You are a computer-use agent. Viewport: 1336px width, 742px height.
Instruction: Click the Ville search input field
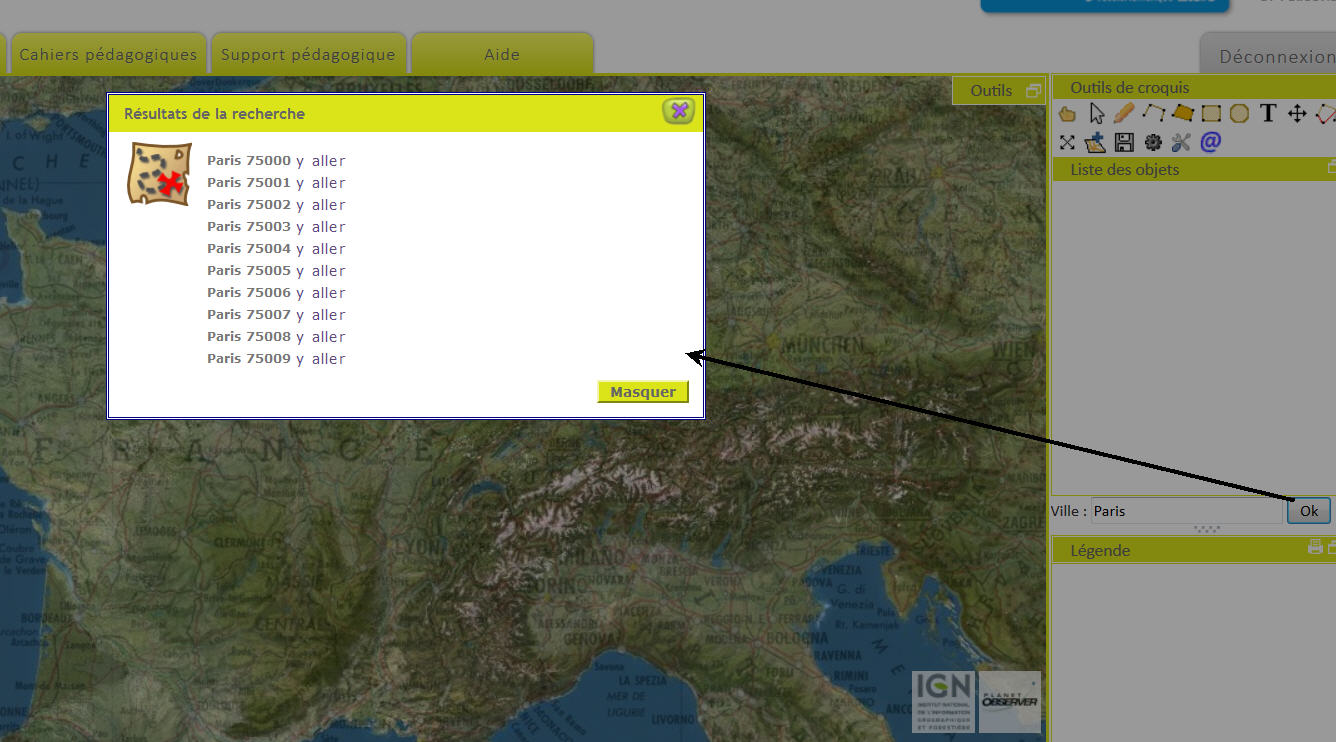[1186, 511]
